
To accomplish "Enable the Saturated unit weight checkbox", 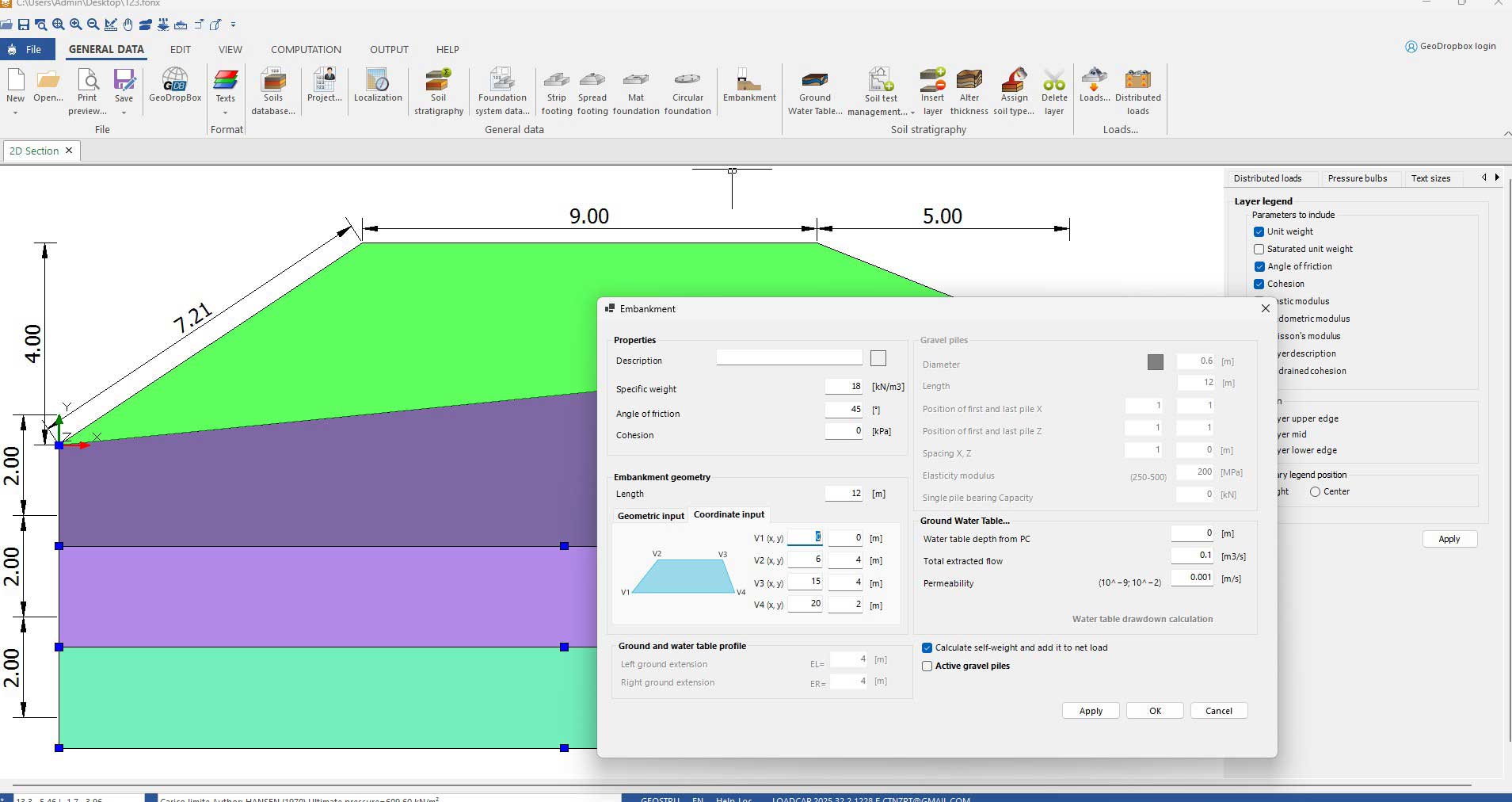I will pos(1259,249).
